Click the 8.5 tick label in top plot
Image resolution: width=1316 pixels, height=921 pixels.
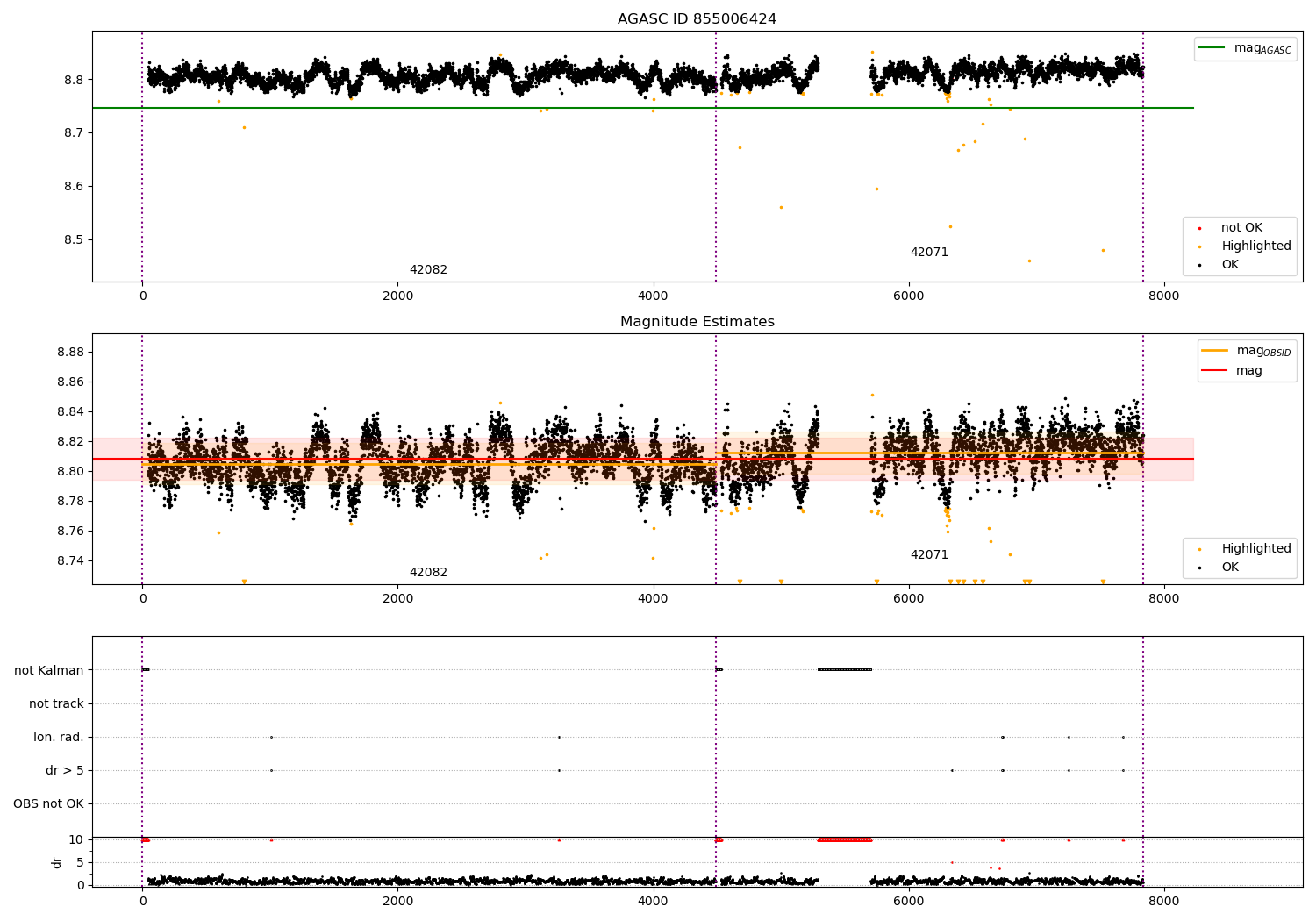pos(74,240)
